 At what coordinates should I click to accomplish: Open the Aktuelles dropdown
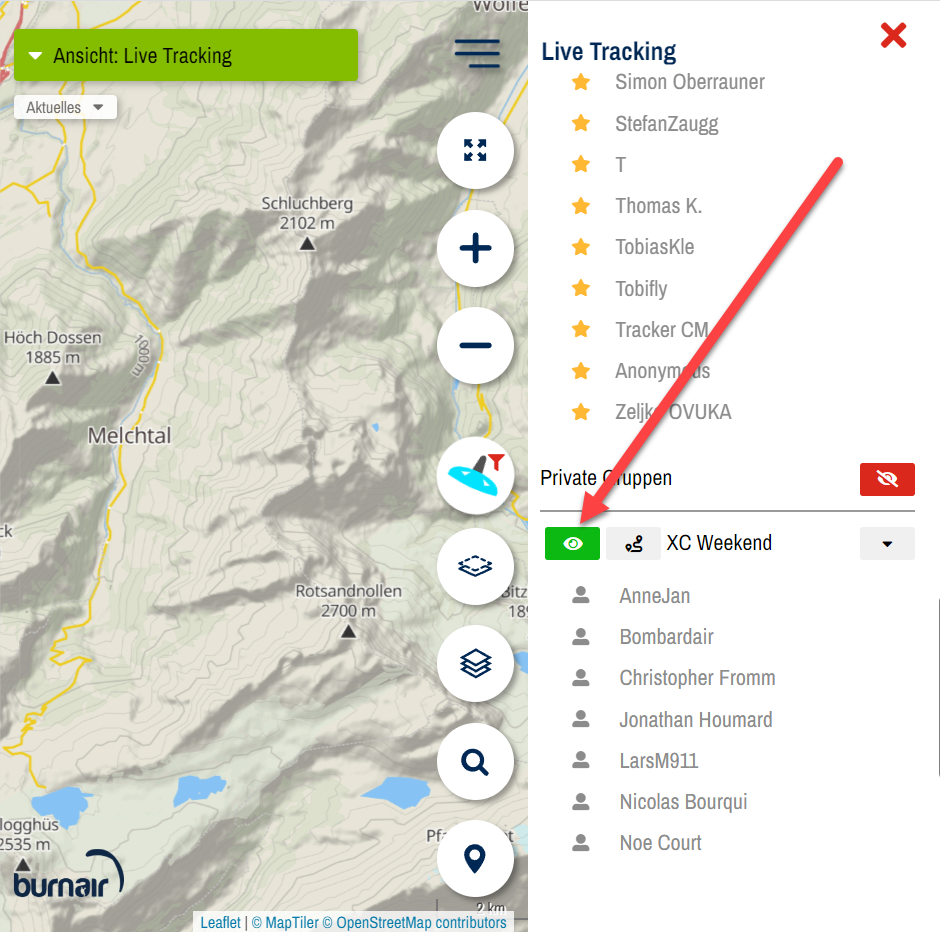tap(65, 107)
